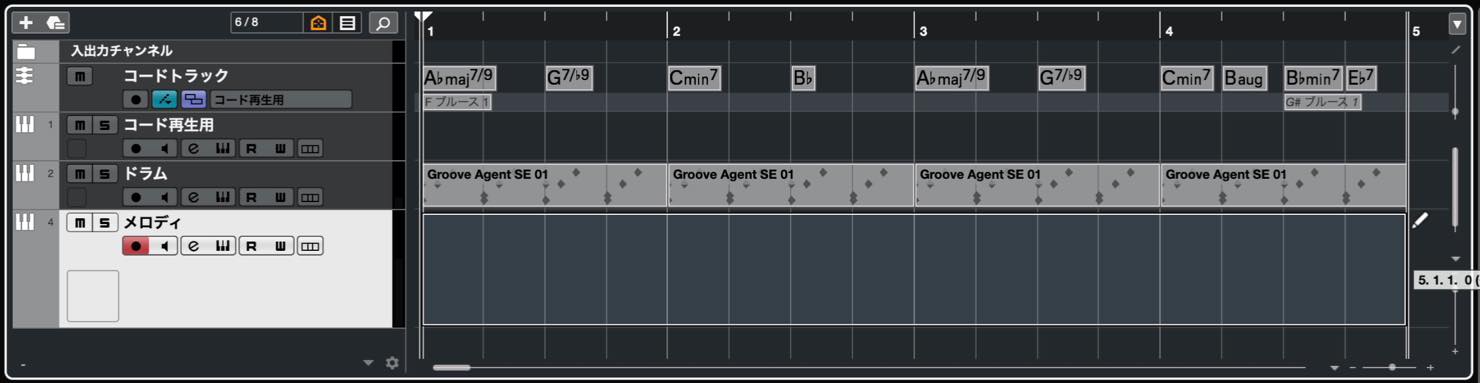This screenshot has width=1480, height=383.
Task: Adjust the horizontal zoom slider at bottom
Action: (x=1392, y=367)
